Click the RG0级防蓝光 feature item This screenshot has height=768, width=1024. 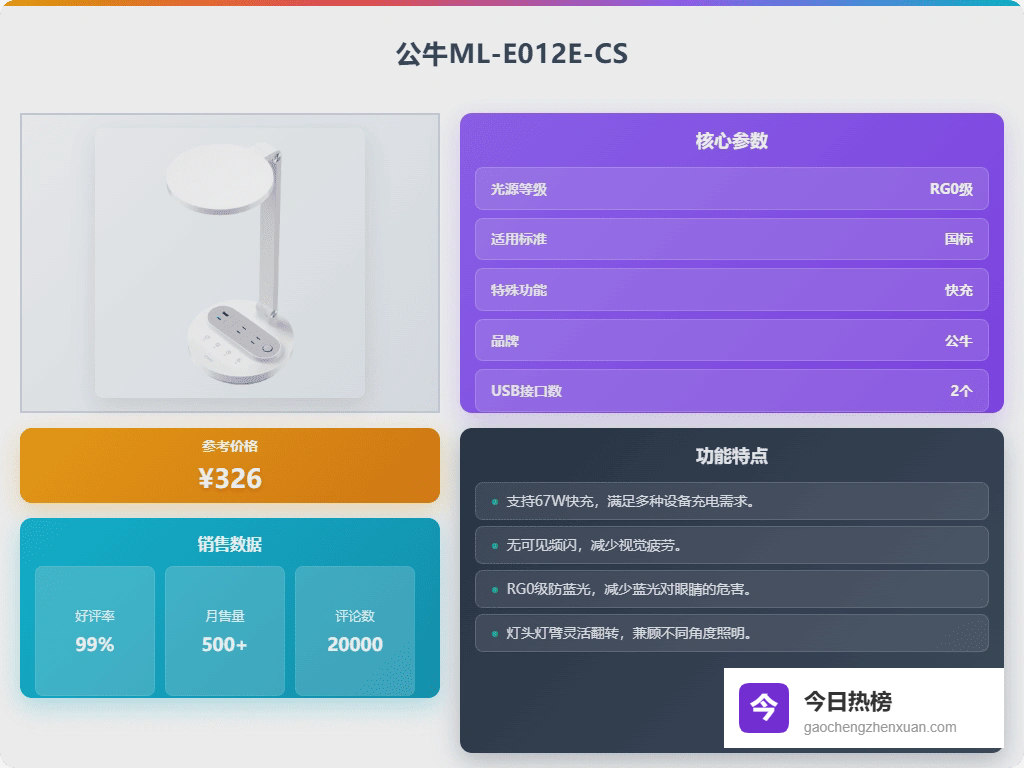[731, 589]
